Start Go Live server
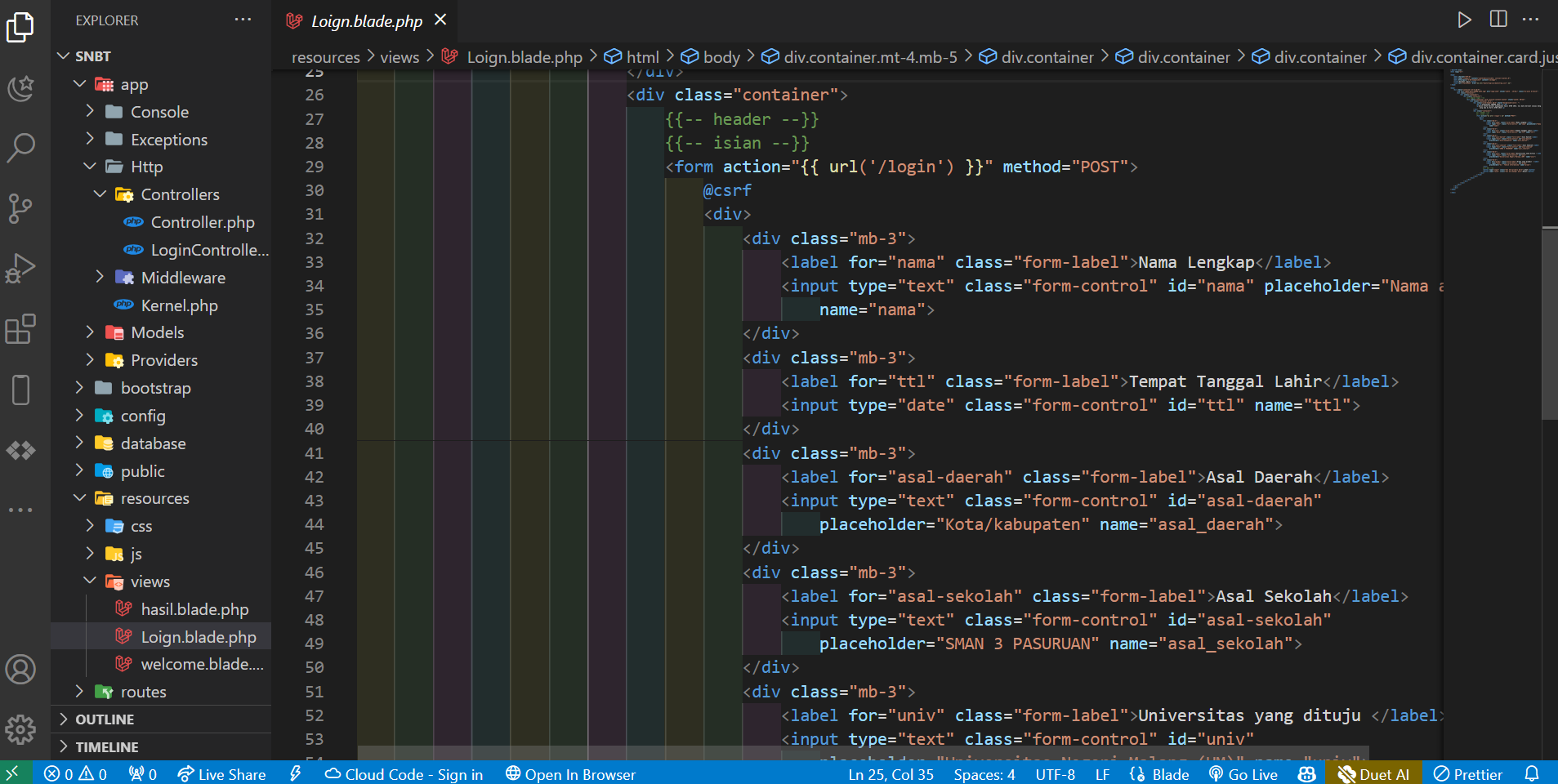Viewport: 1558px width, 784px height. click(1243, 774)
